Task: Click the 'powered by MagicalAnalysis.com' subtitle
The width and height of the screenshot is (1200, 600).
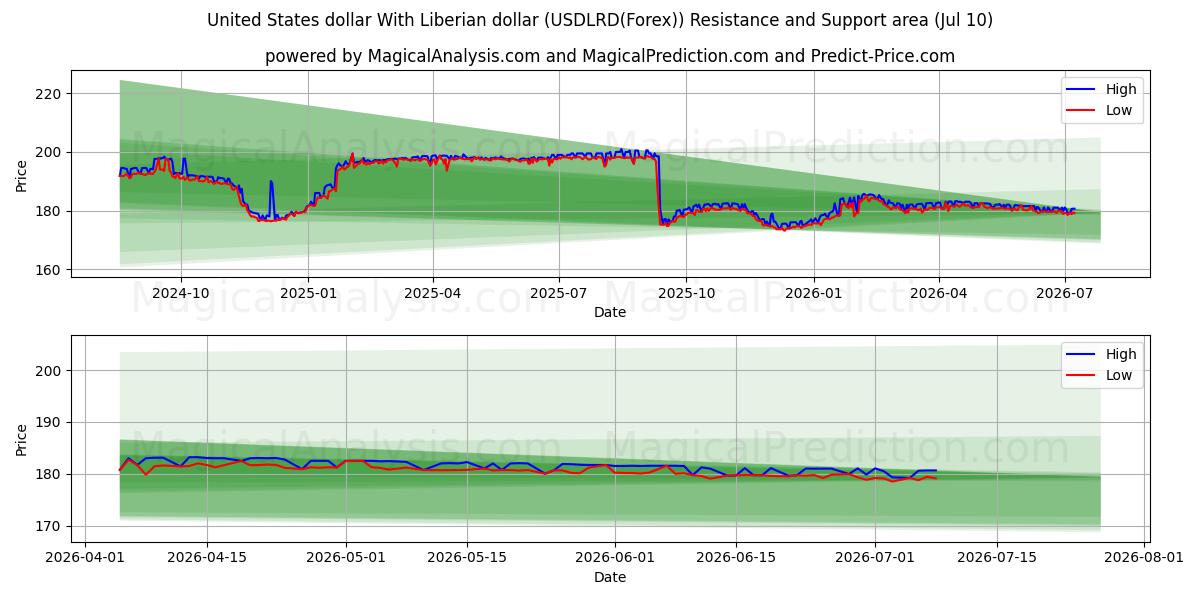Action: (610, 56)
